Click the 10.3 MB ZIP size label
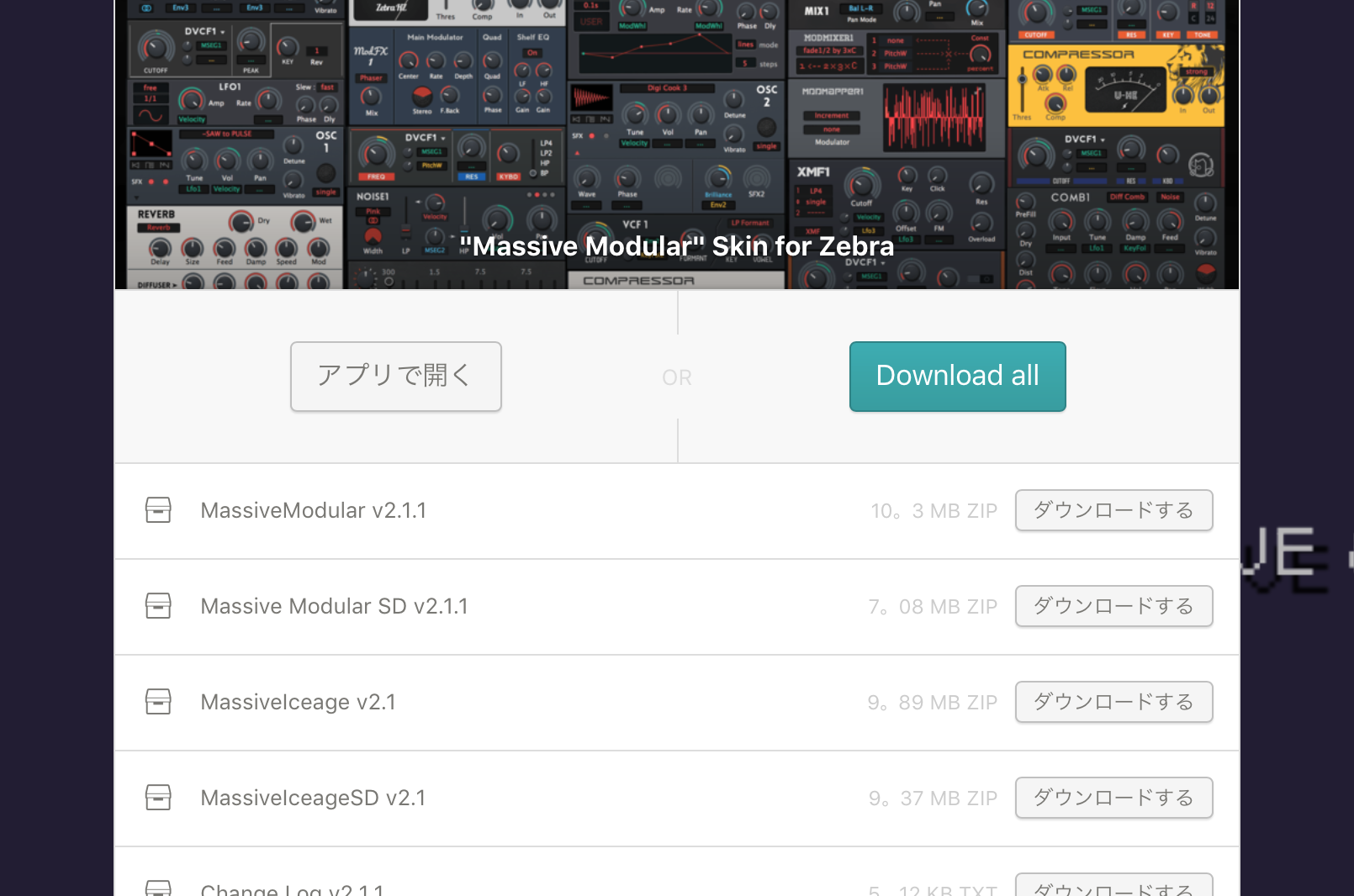Screen dimensions: 1354x896 [934, 511]
